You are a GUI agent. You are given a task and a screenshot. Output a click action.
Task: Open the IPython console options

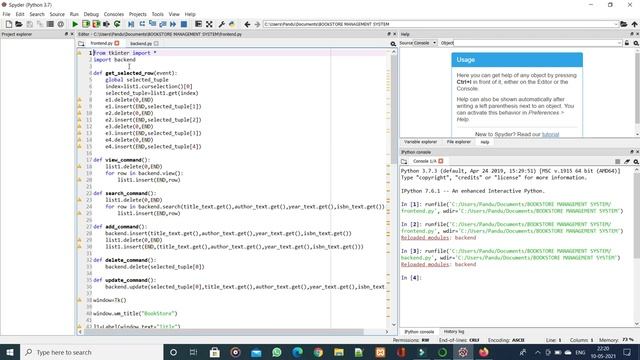636,162
